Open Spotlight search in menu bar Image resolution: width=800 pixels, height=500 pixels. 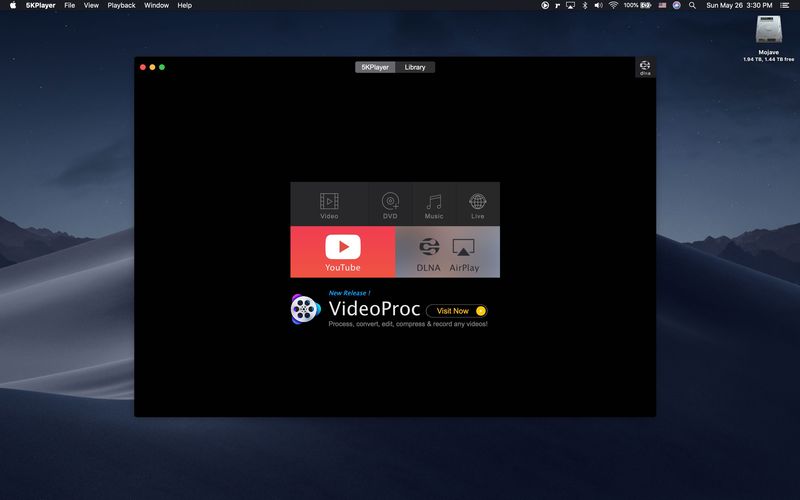tap(692, 5)
